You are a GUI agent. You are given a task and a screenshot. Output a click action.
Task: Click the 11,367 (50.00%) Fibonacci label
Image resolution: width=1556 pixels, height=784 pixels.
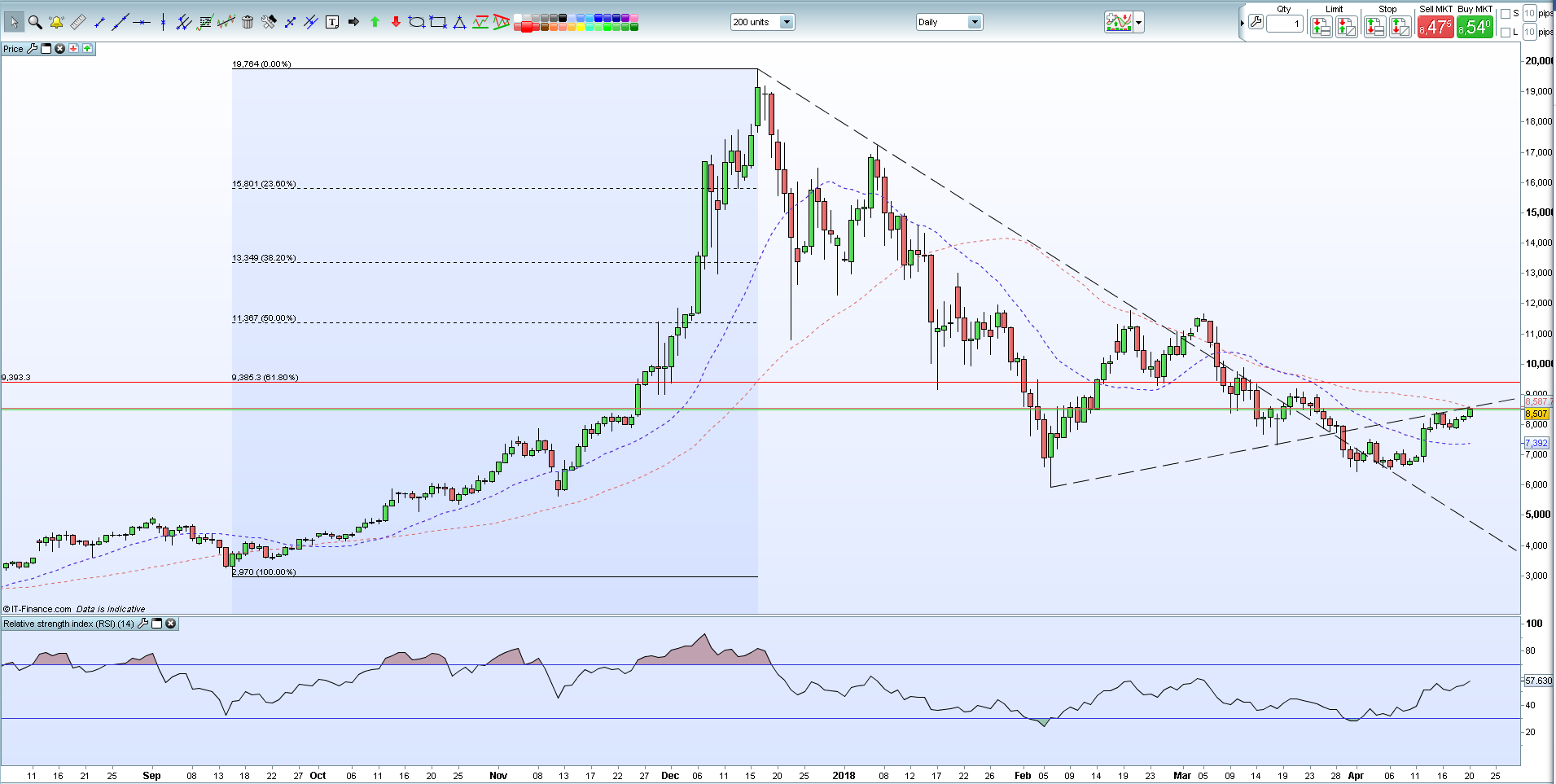pos(264,318)
